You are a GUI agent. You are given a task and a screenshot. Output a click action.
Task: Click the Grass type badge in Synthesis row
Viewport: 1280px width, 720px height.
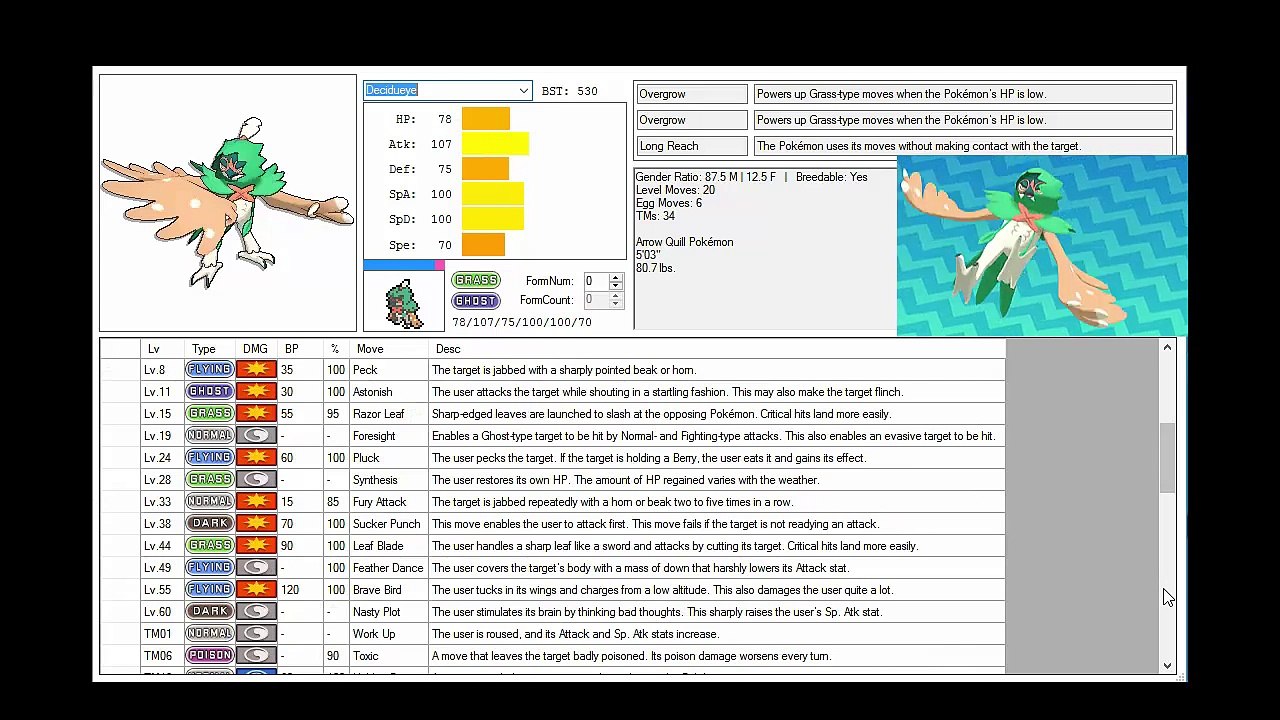(209, 480)
